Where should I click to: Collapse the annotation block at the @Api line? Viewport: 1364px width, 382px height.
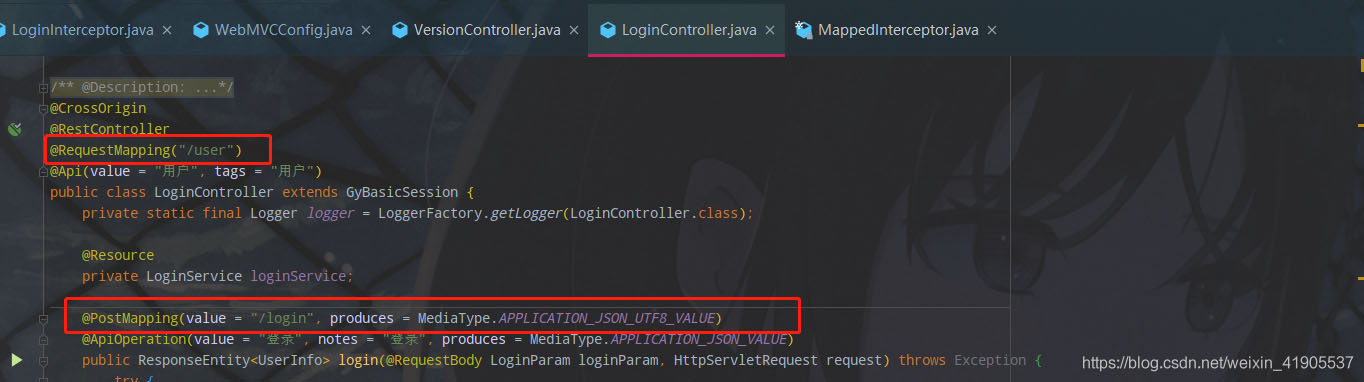click(43, 171)
